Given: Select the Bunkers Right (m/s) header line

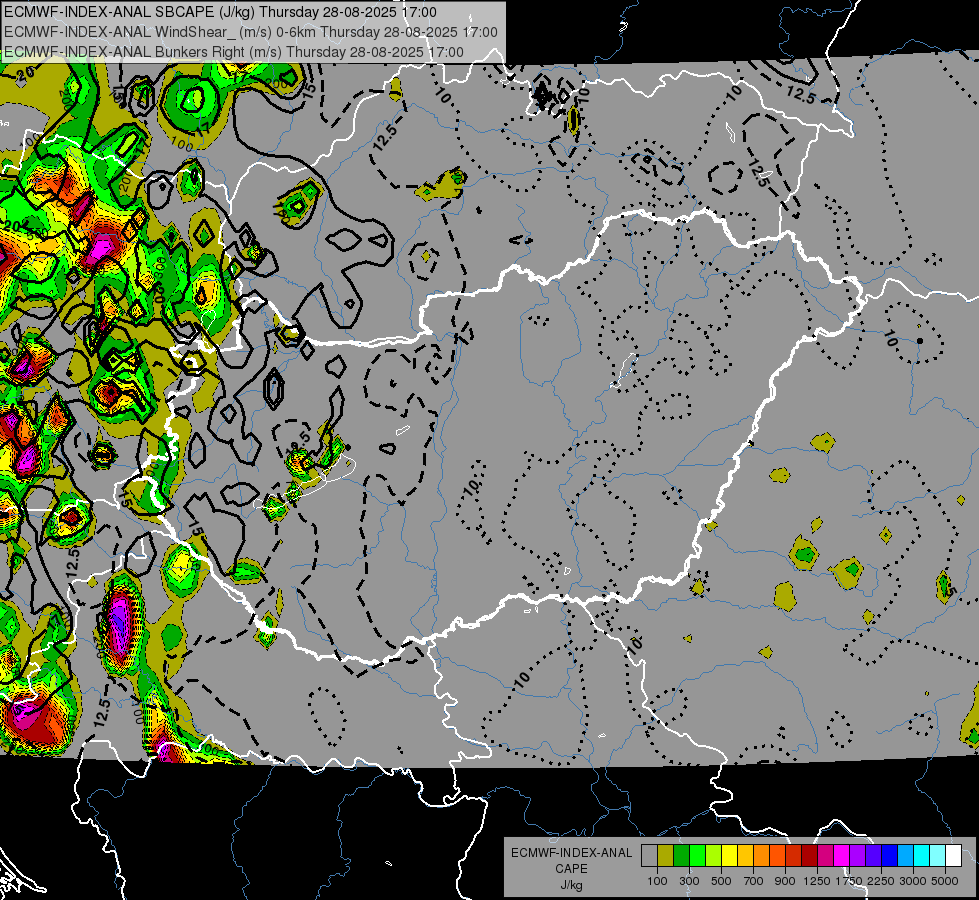Looking at the screenshot, I should (234, 52).
